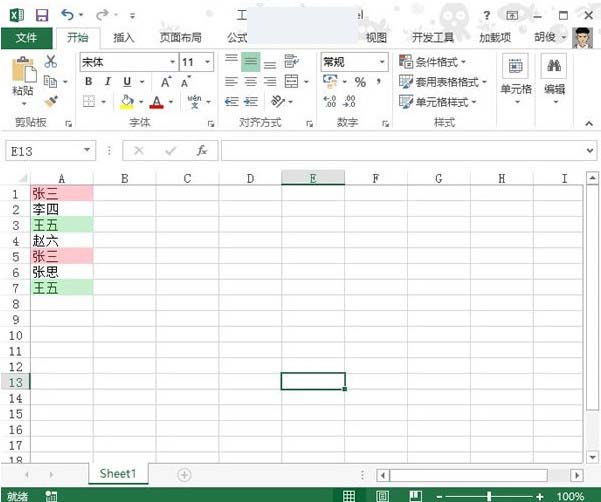This screenshot has height=502, width=601.
Task: Decrease indent
Action: [x=232, y=102]
